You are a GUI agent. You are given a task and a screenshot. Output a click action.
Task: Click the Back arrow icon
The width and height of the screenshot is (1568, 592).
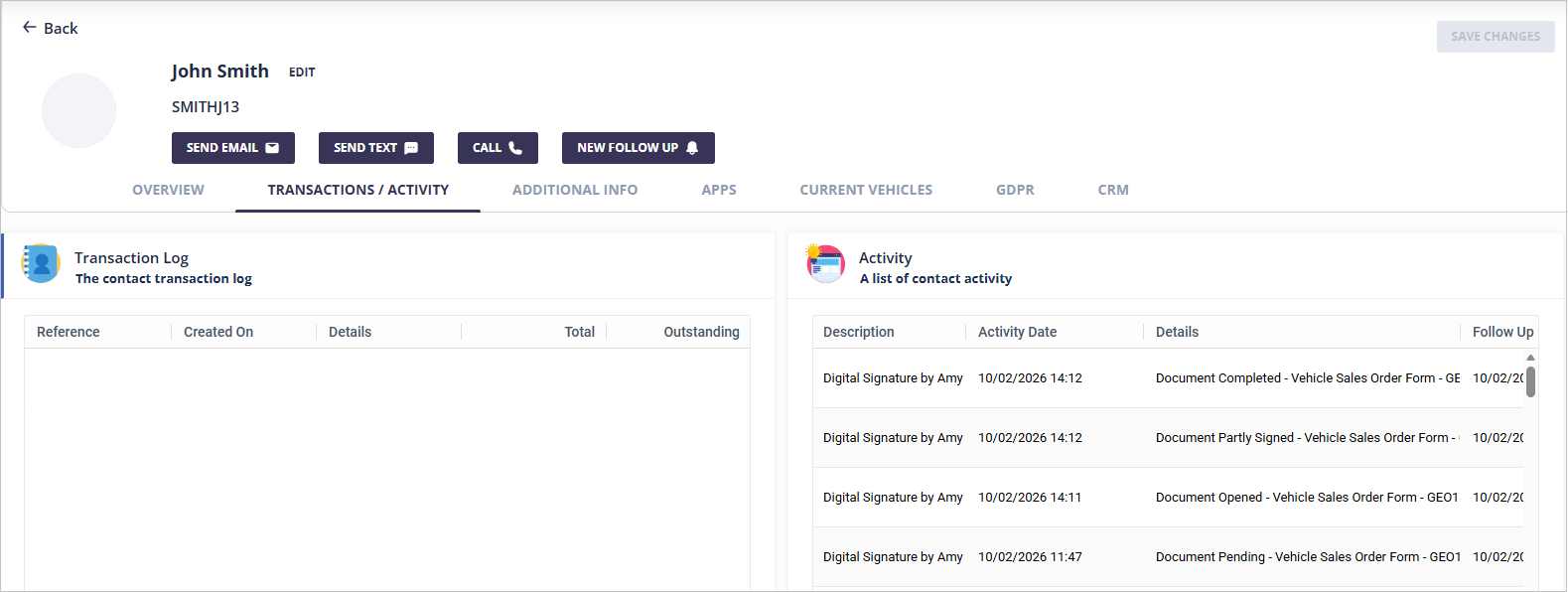(x=30, y=28)
